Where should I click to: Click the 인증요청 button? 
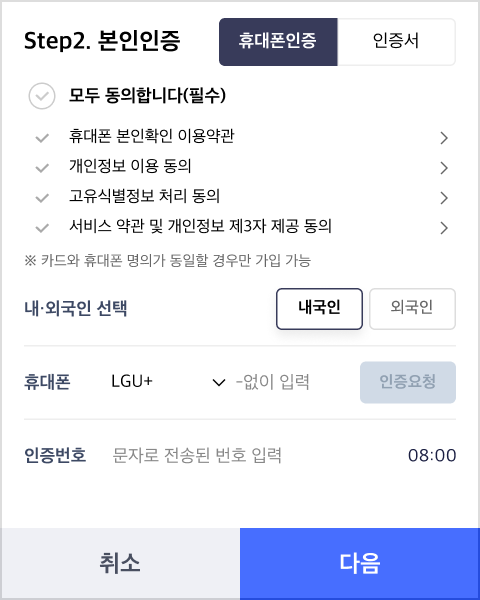point(408,382)
